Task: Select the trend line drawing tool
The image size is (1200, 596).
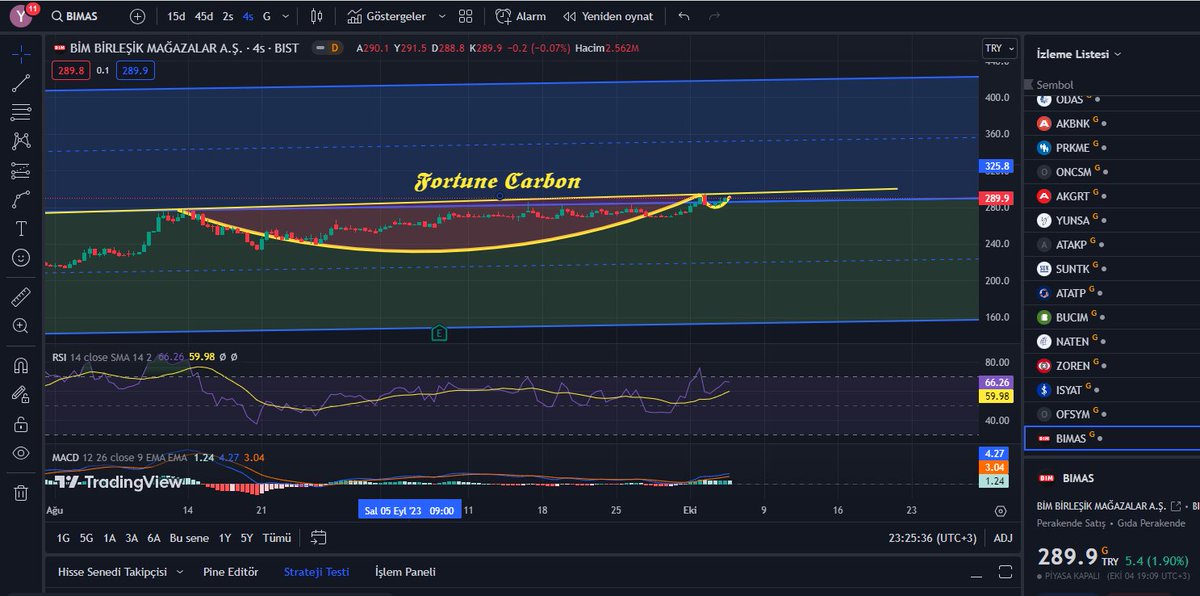Action: point(21,83)
